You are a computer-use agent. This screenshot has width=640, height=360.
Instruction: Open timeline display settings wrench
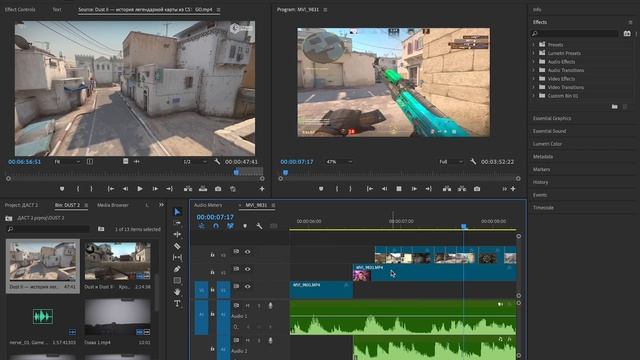click(259, 226)
